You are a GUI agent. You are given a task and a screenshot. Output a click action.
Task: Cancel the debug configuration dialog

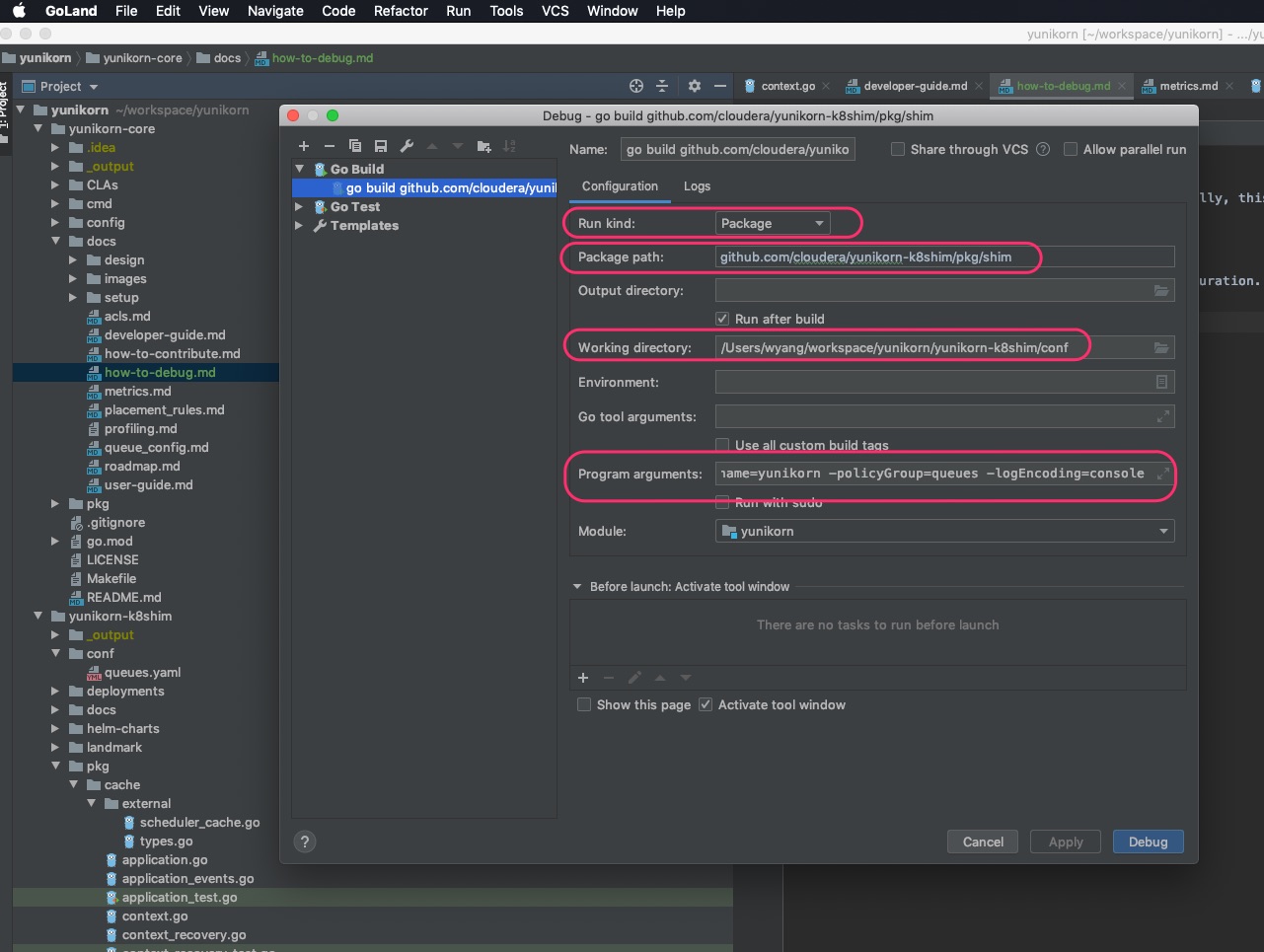coord(983,842)
